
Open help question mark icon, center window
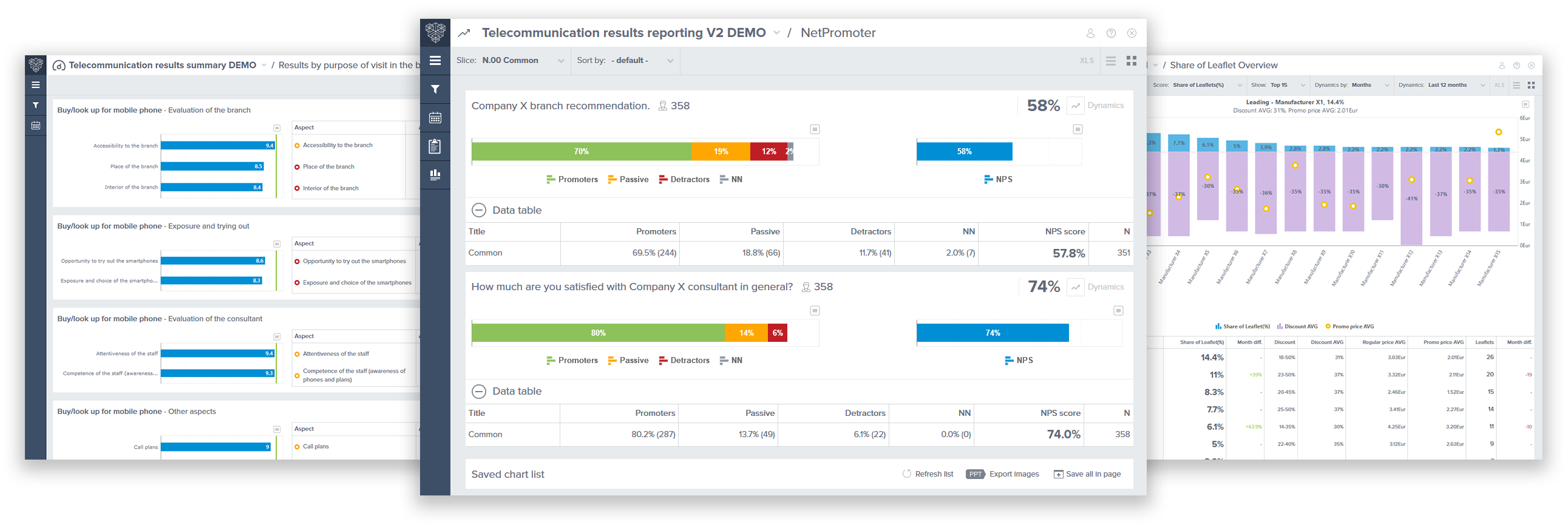1111,33
